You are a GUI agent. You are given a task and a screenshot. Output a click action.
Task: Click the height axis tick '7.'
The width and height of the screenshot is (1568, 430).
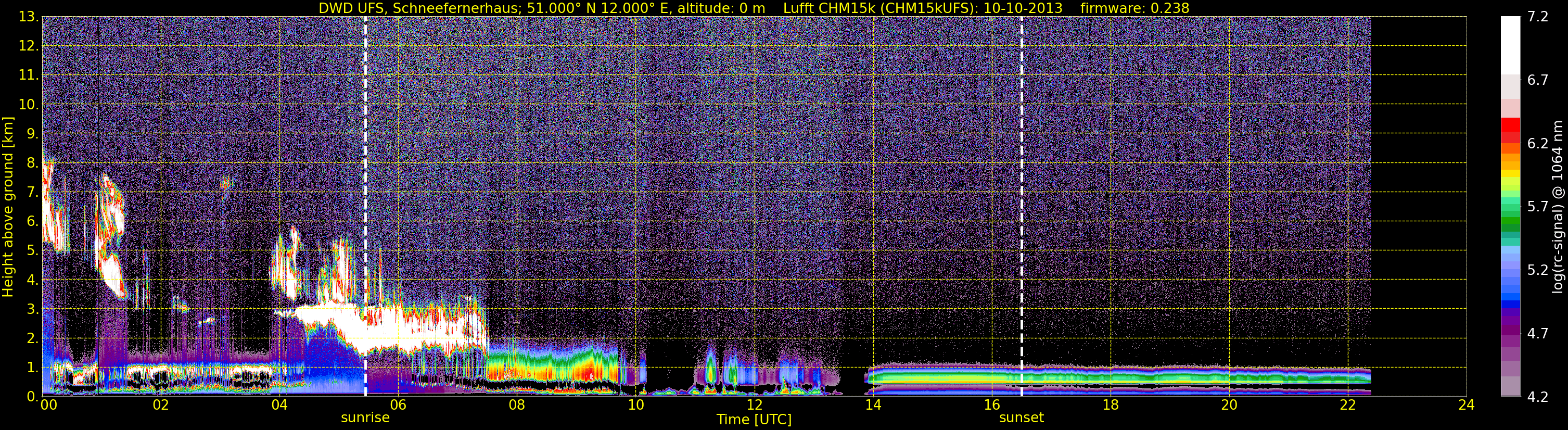[32, 192]
